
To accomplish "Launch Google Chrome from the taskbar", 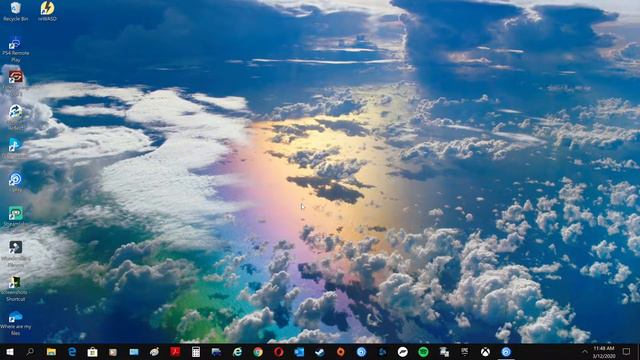I will [258, 352].
